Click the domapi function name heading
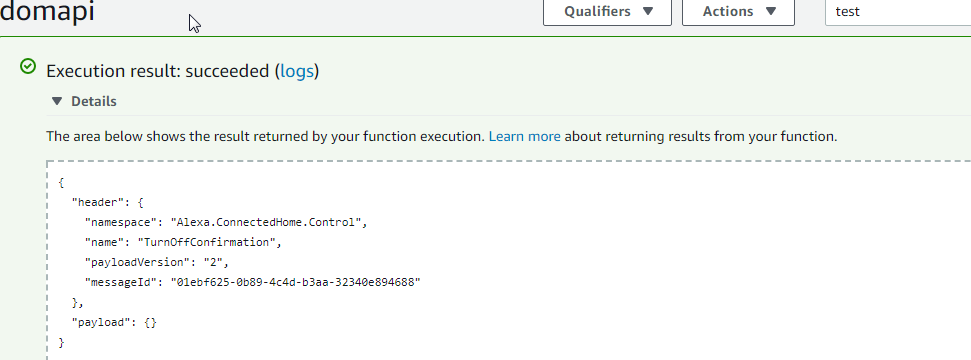 coord(47,12)
